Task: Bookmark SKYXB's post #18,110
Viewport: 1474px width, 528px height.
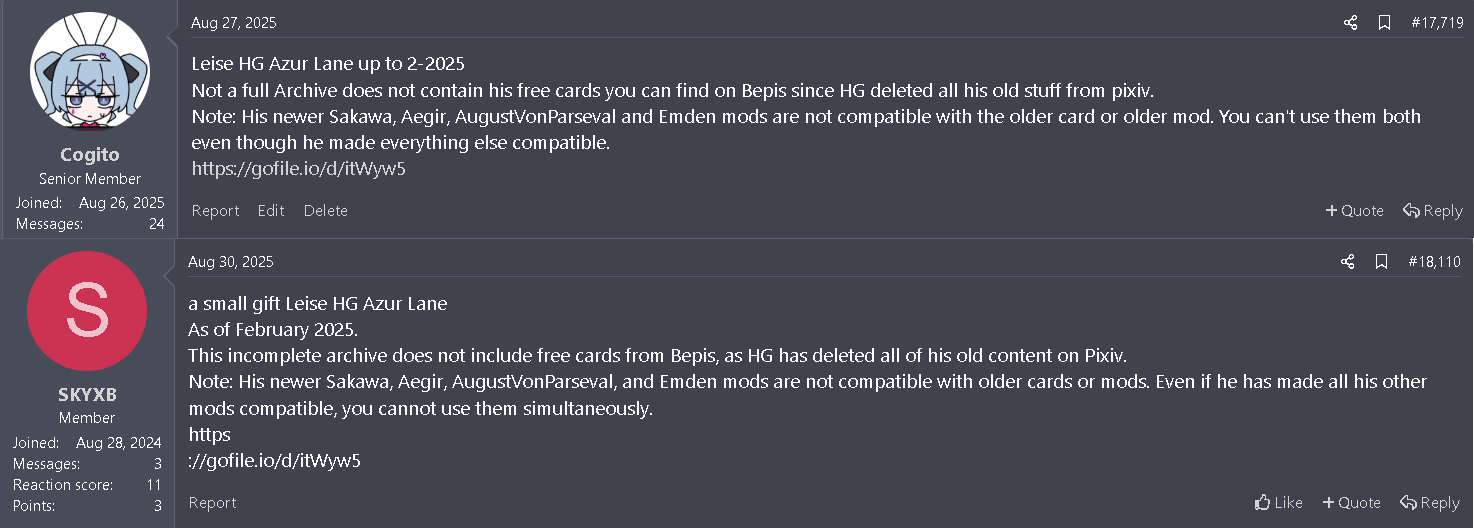Action: pos(1381,262)
